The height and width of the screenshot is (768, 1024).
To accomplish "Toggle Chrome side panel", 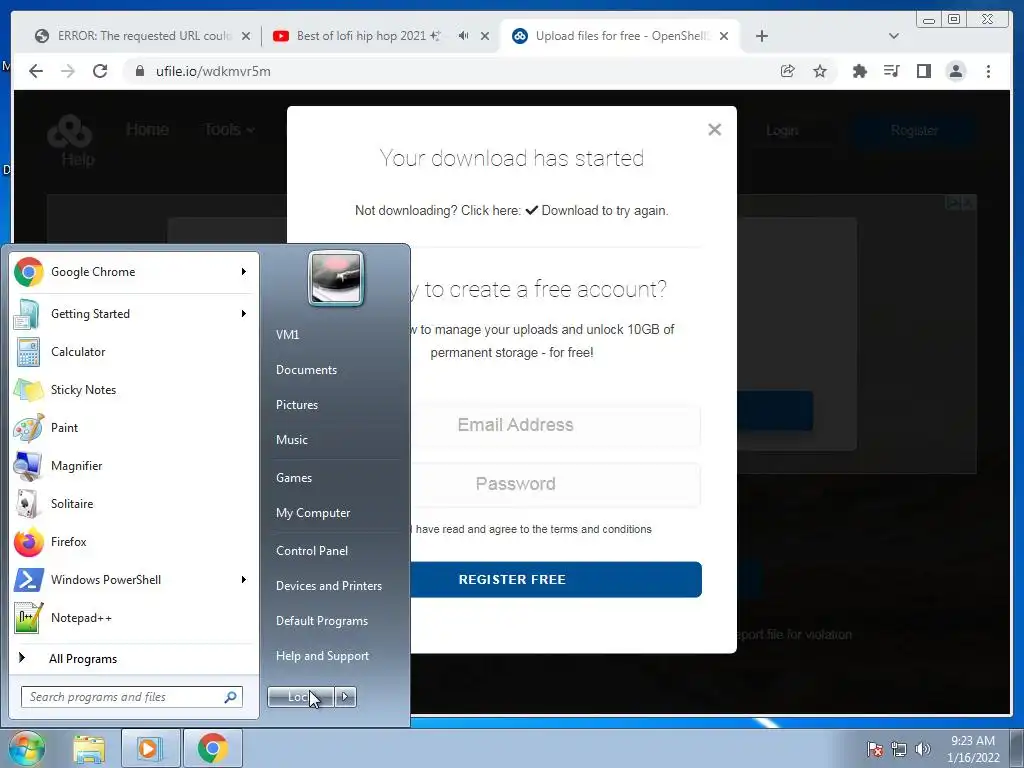I will 923,71.
